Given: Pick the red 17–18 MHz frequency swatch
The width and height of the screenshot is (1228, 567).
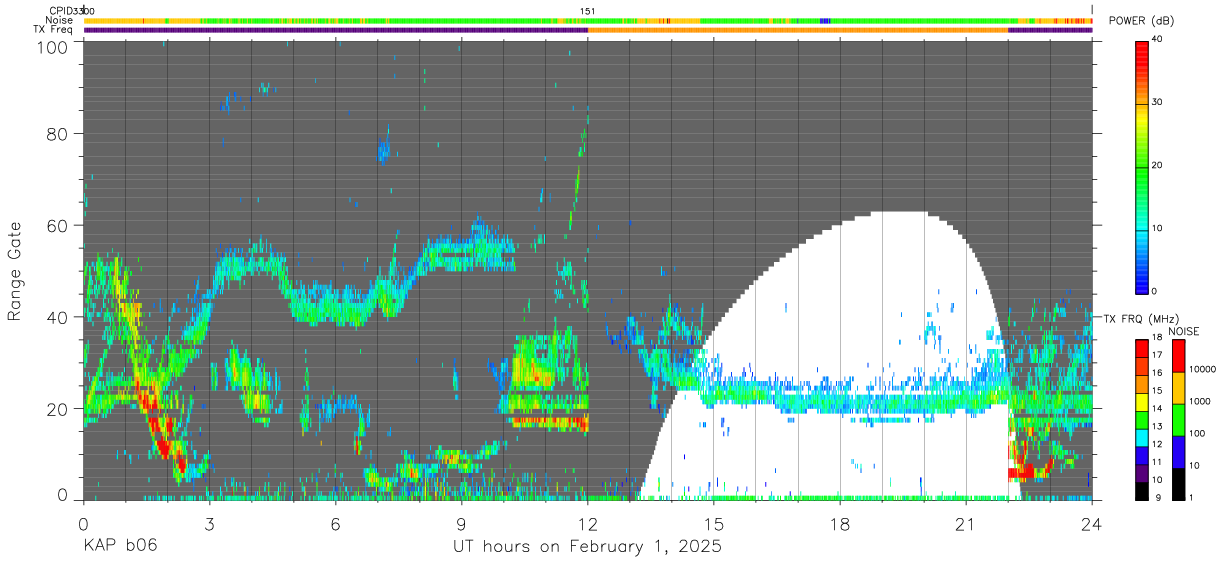Looking at the screenshot, I should tap(1142, 347).
